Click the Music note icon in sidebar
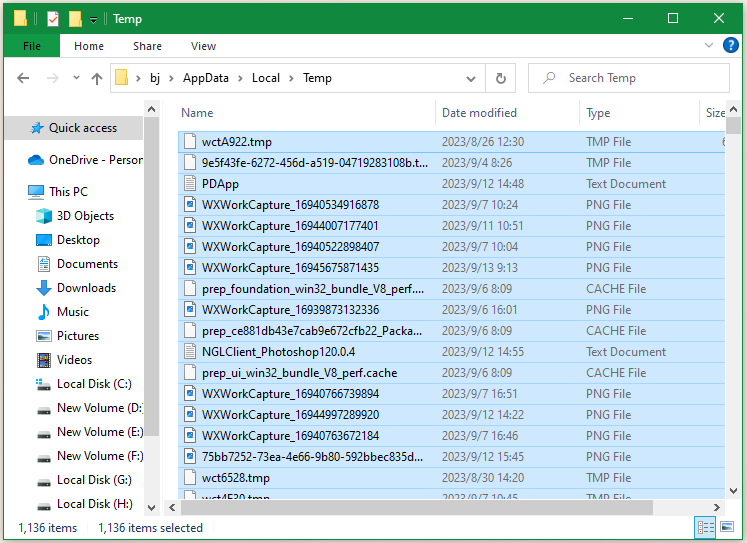 [x=44, y=312]
